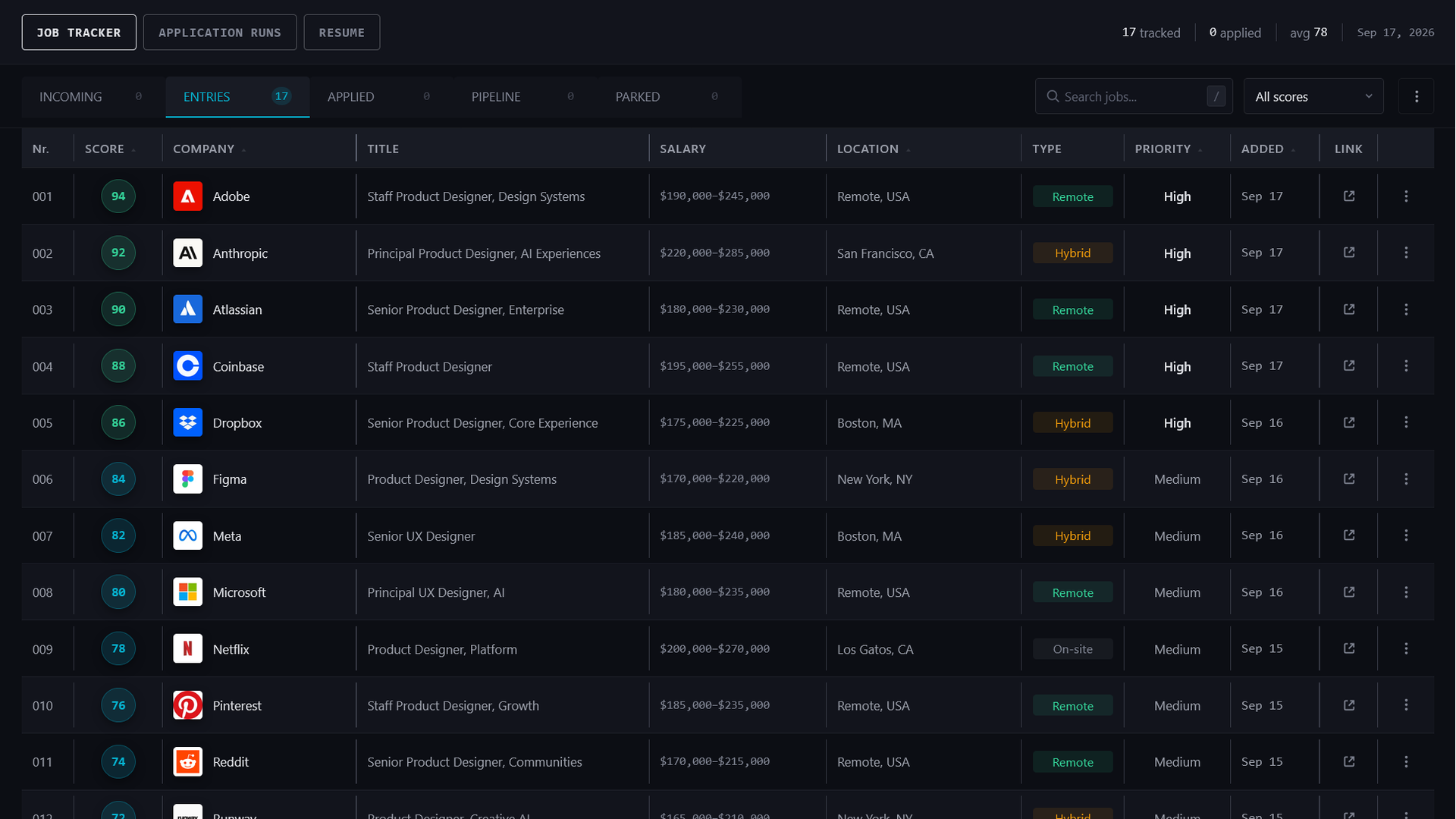Open row actions menu for Anthropic
1456x819 pixels.
(x=1406, y=253)
